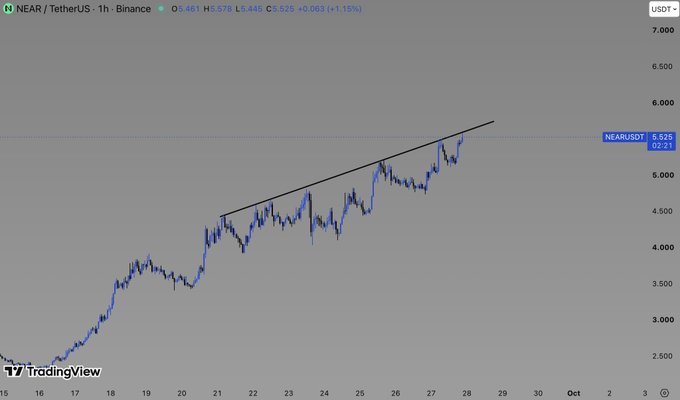
Task: Click the green market status dot
Action: (x=161, y=9)
